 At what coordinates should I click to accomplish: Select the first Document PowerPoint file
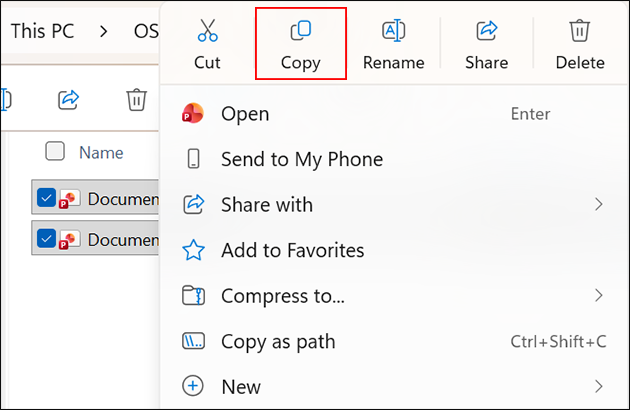(x=122, y=198)
